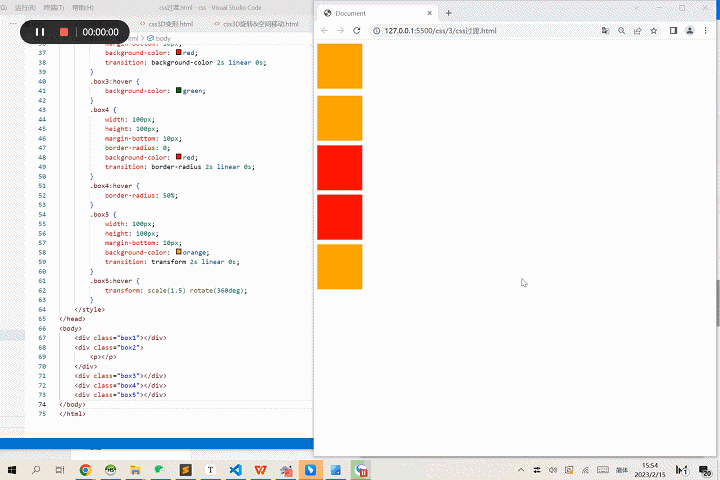Open Windows taskbar search

coord(36,470)
